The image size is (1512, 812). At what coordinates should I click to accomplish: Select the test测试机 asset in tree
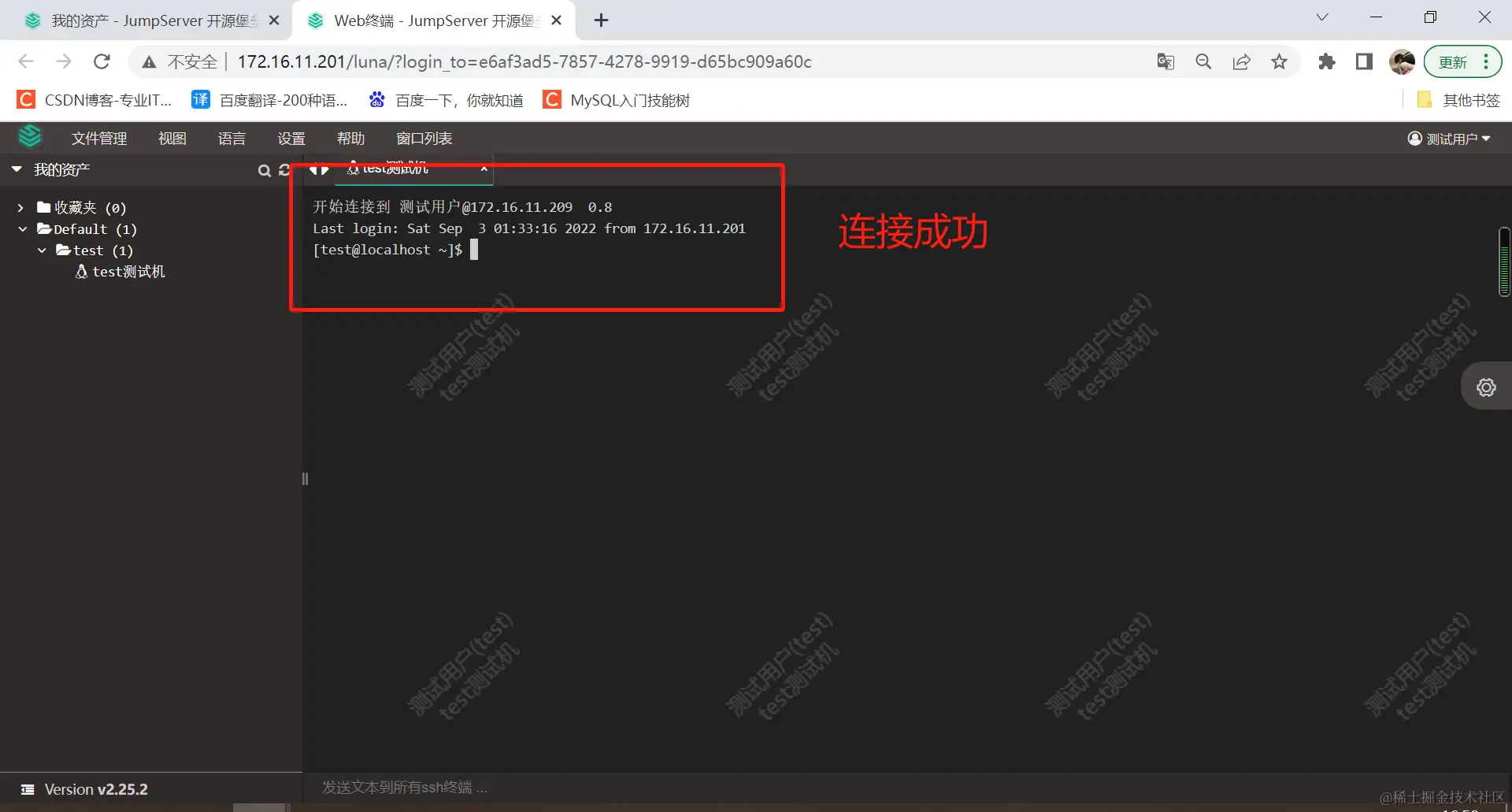pyautogui.click(x=128, y=272)
